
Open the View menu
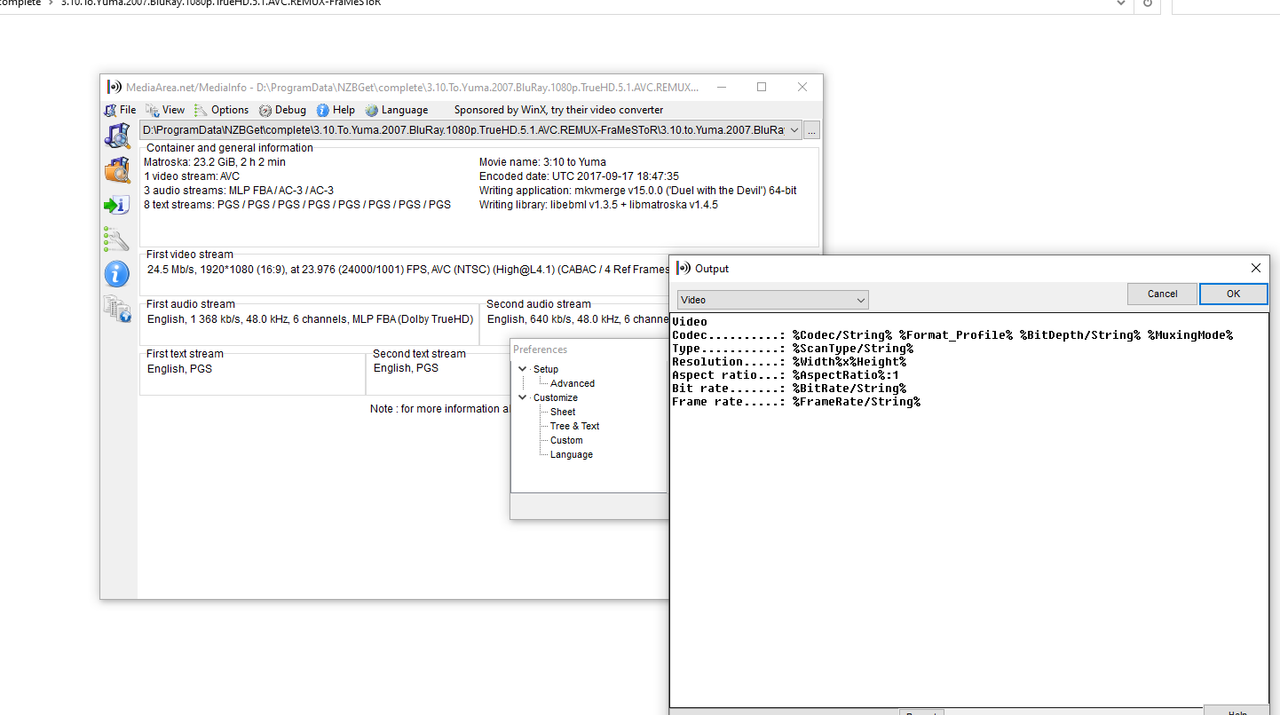click(166, 110)
